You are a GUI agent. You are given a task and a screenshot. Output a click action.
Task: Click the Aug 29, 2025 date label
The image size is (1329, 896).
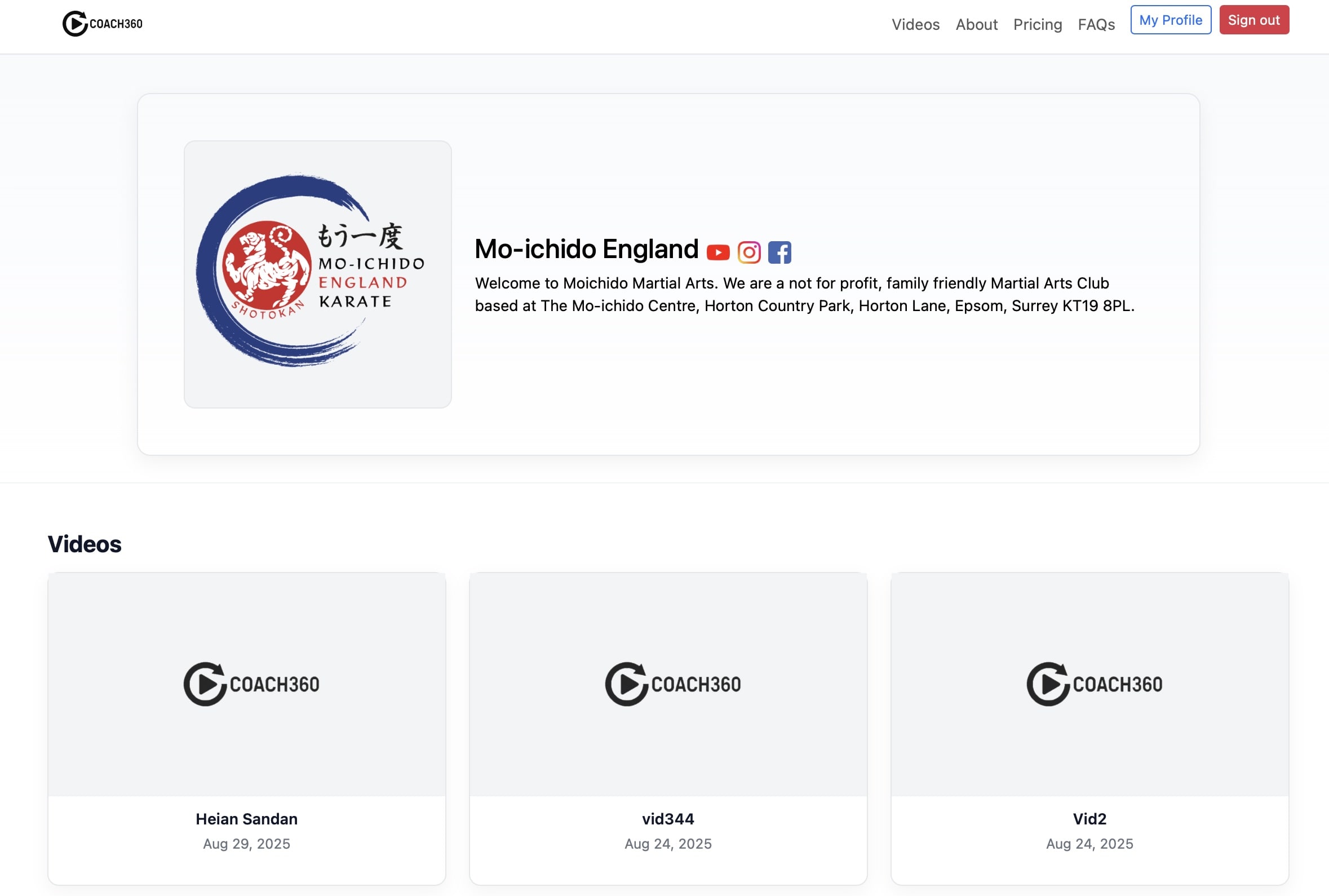click(x=247, y=844)
